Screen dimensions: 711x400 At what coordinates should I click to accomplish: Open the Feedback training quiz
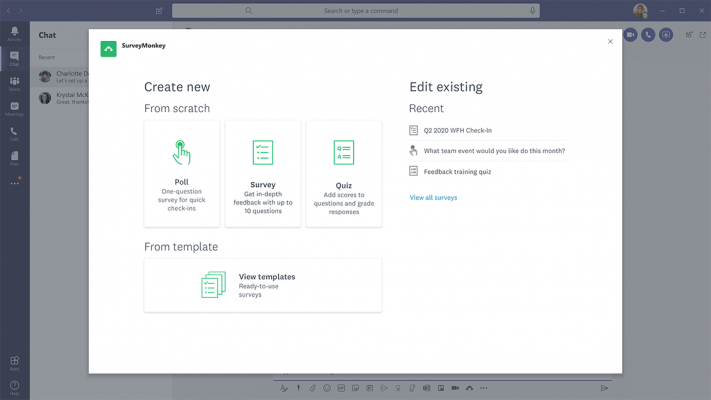coord(487,171)
